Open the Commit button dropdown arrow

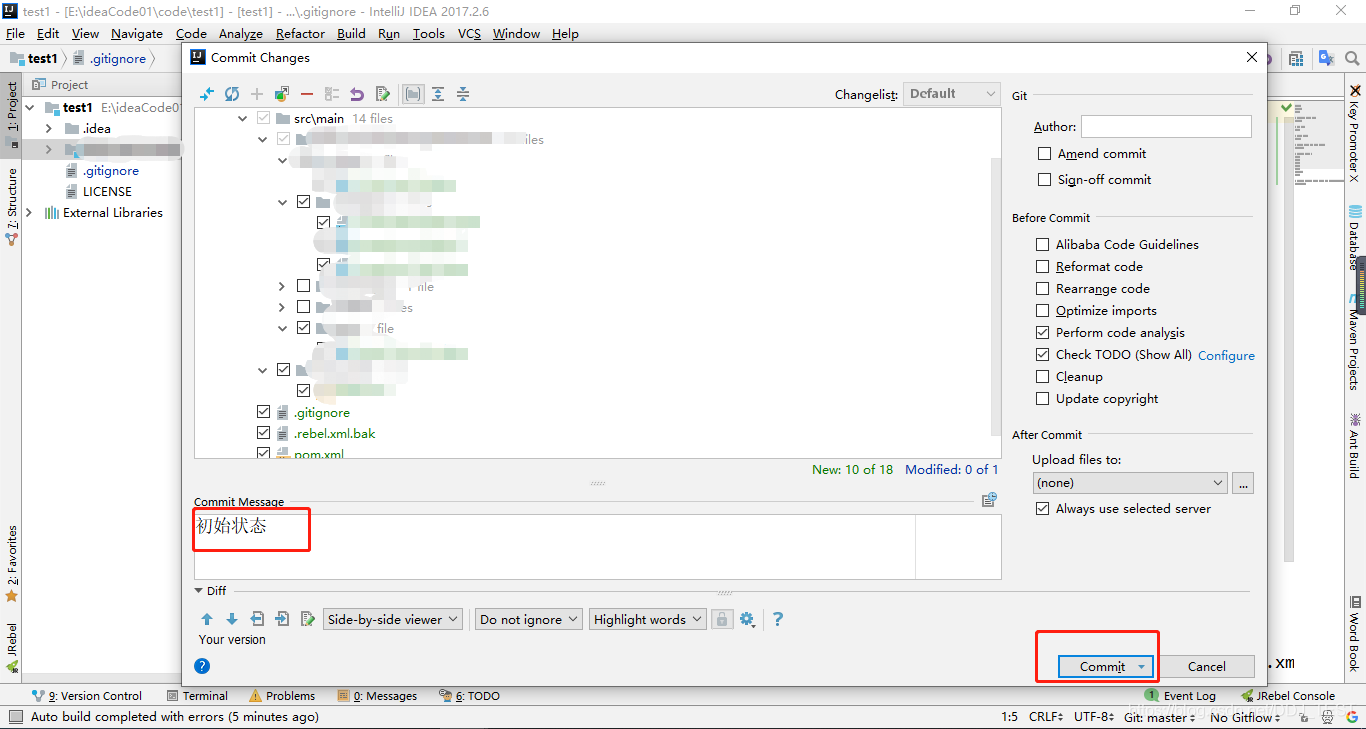1141,667
